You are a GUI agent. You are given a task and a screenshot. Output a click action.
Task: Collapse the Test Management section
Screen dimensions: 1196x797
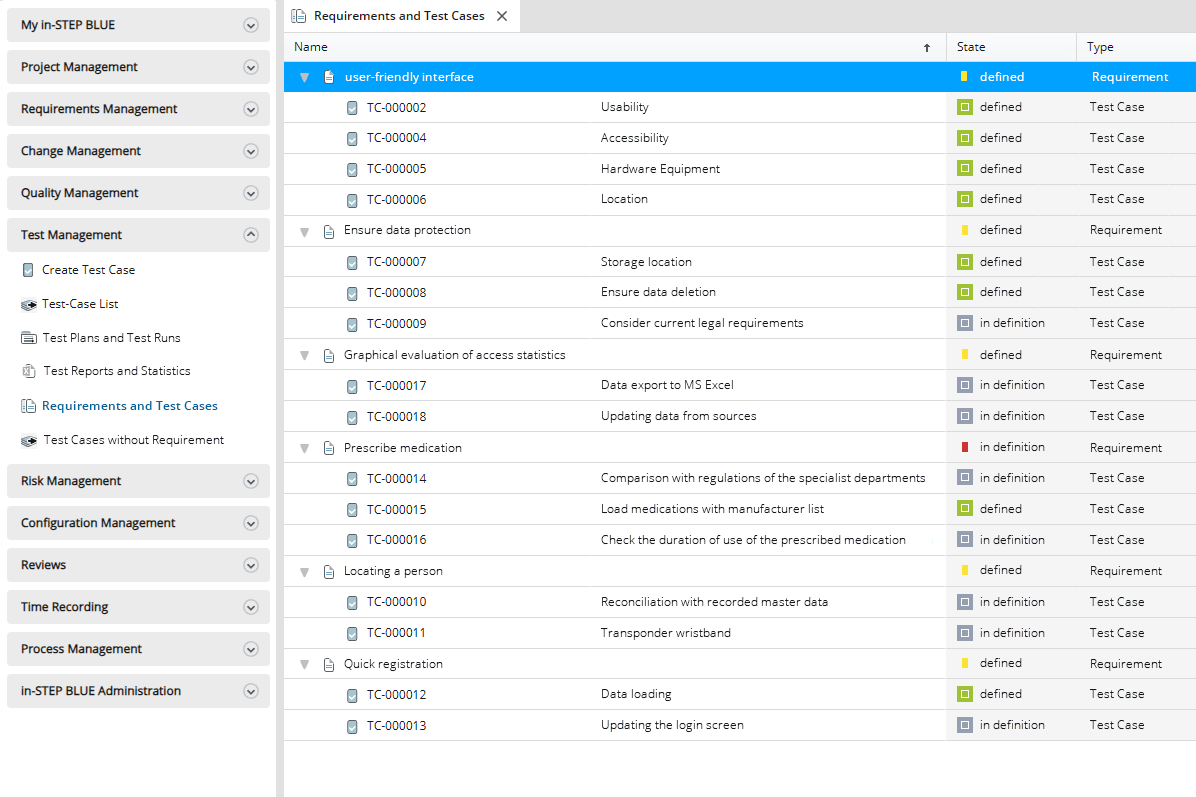pos(250,234)
